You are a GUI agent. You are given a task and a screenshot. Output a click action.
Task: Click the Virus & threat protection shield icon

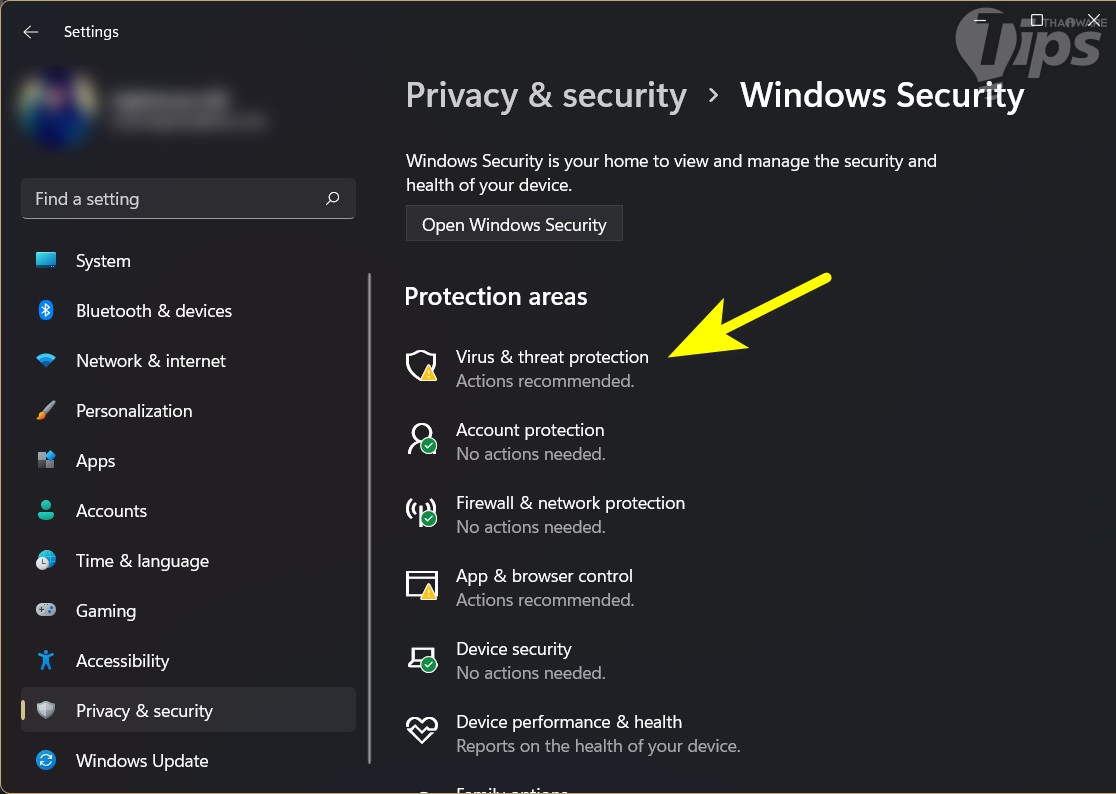click(421, 366)
